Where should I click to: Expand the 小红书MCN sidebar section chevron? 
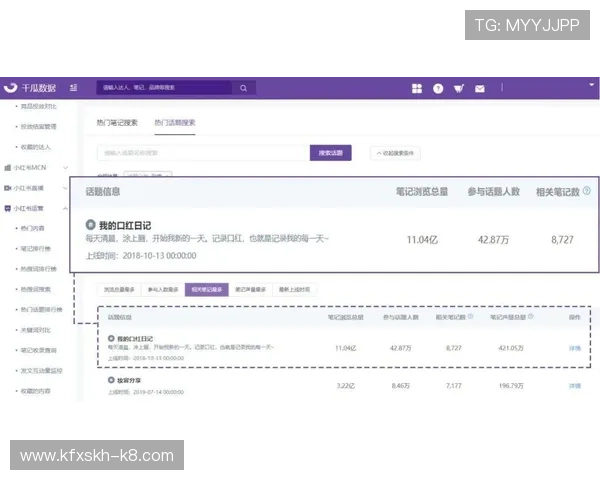(x=65, y=168)
